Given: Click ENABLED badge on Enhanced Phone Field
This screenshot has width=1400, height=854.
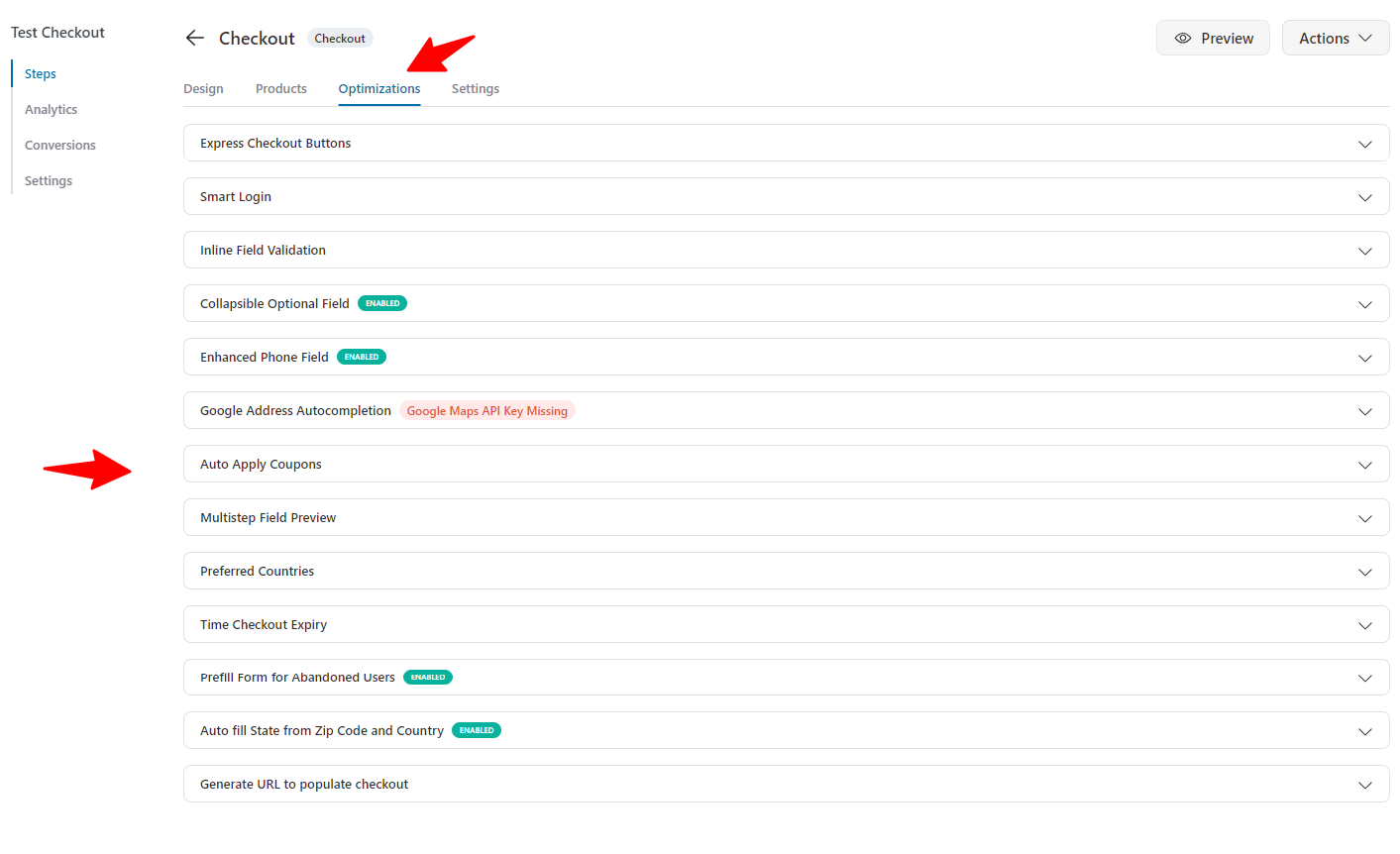Looking at the screenshot, I should [362, 357].
